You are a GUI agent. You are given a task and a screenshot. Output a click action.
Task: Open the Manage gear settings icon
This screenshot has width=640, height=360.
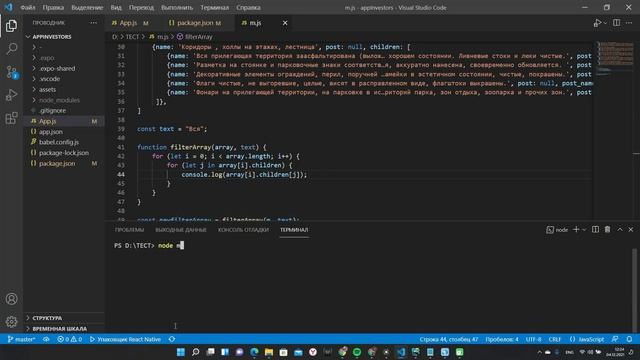pyautogui.click(x=11, y=322)
